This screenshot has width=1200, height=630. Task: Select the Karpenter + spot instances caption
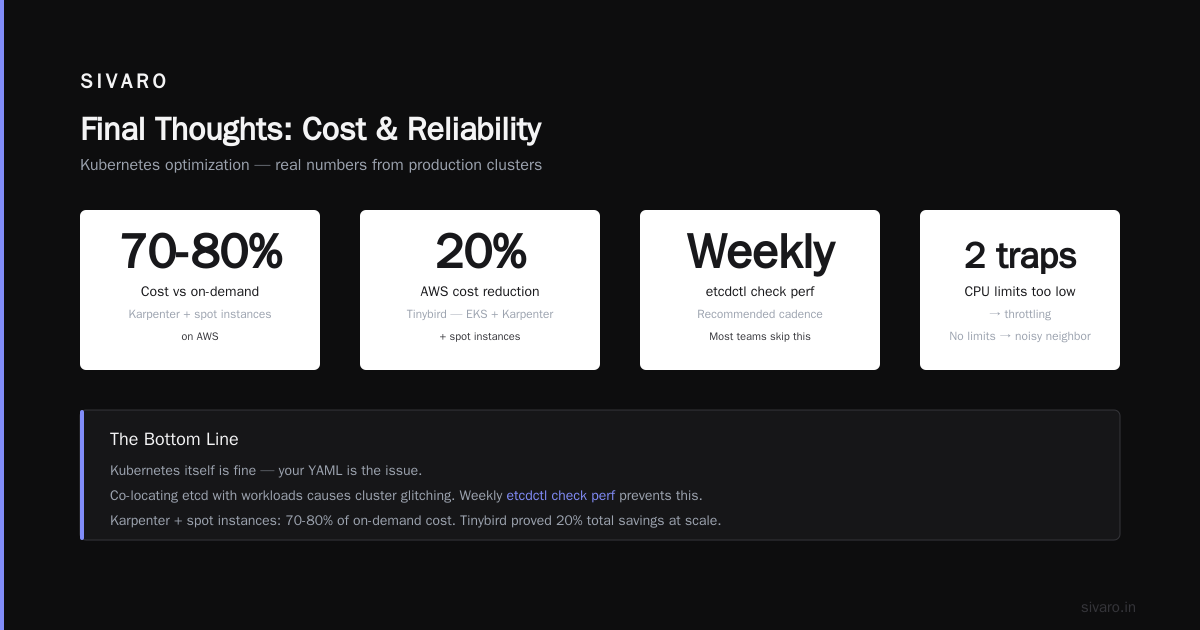tap(200, 314)
